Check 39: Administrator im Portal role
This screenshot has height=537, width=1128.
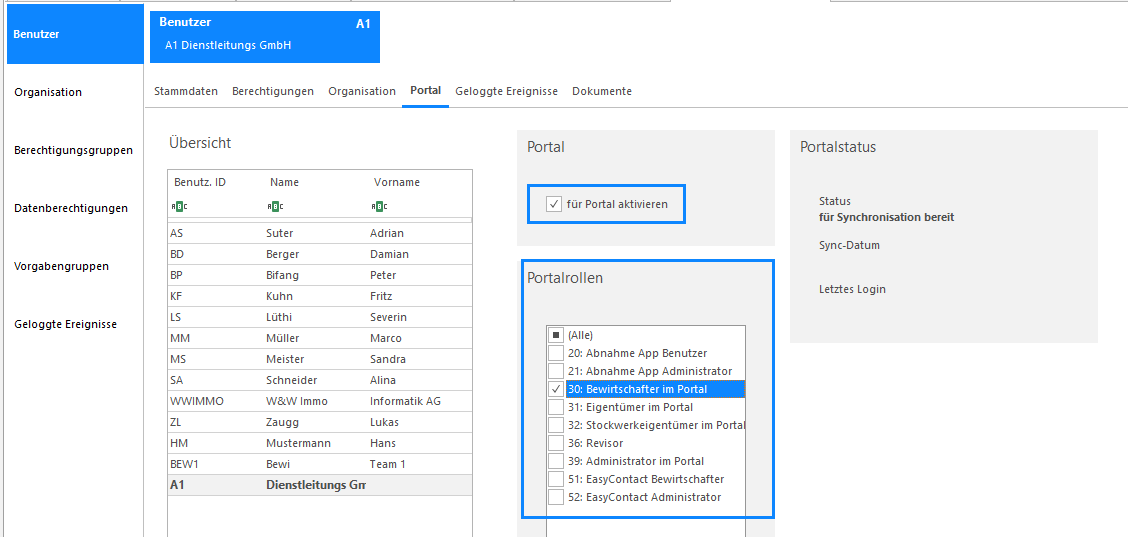point(555,461)
